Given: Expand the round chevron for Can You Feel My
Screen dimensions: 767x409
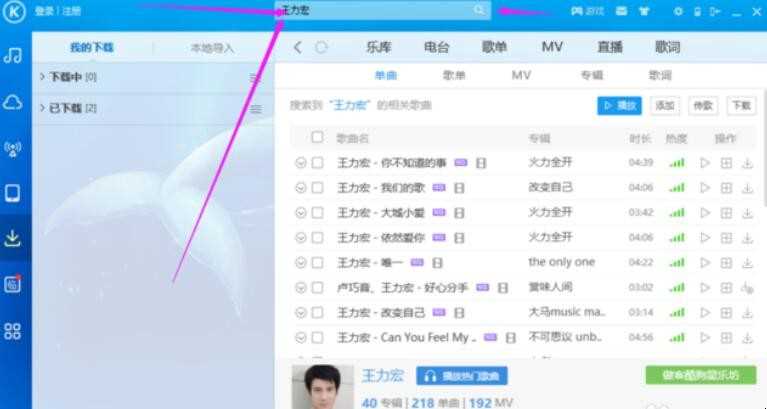Looking at the screenshot, I should pyautogui.click(x=300, y=338).
